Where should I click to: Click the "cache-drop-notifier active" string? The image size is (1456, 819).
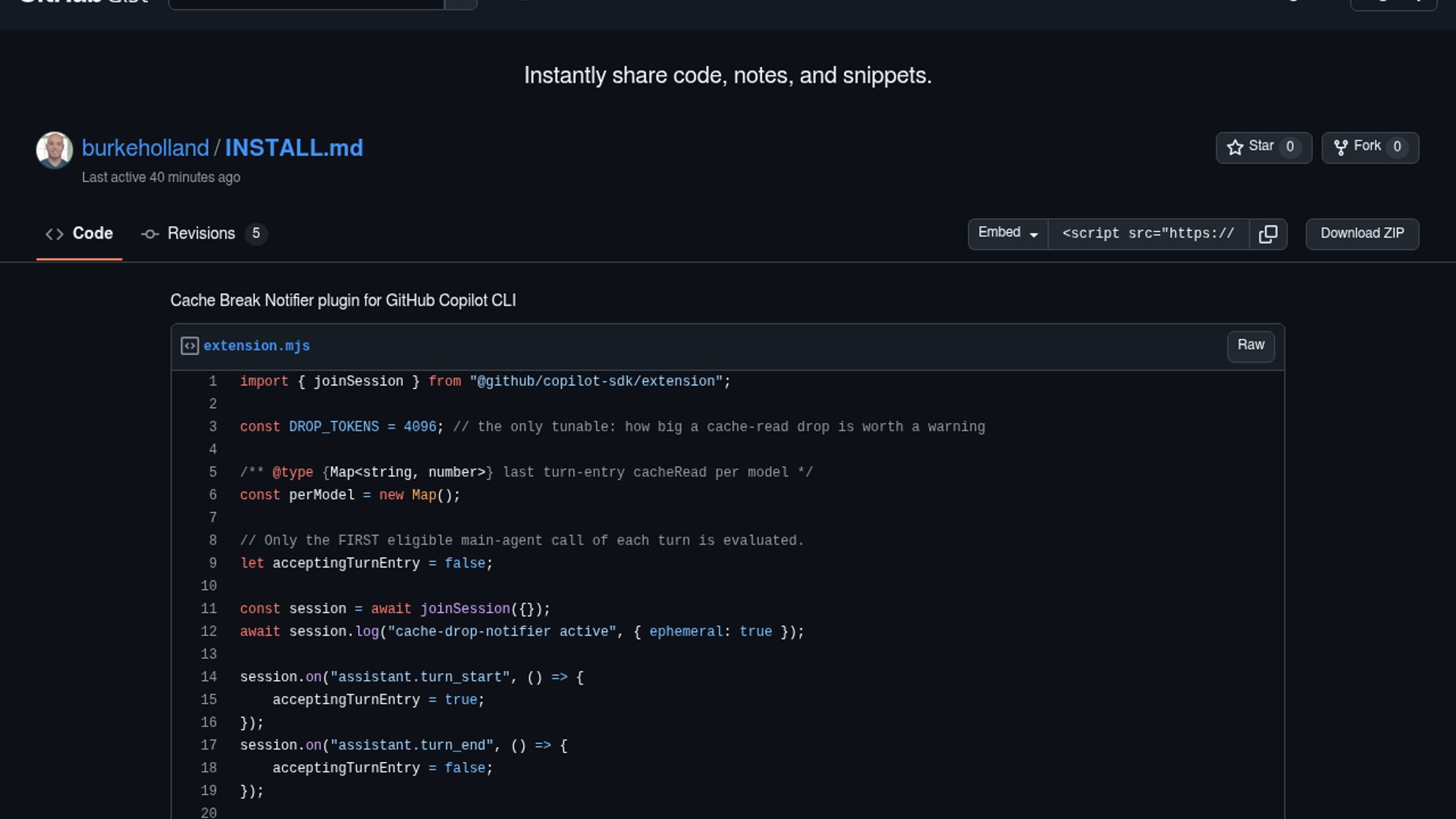pos(502,632)
